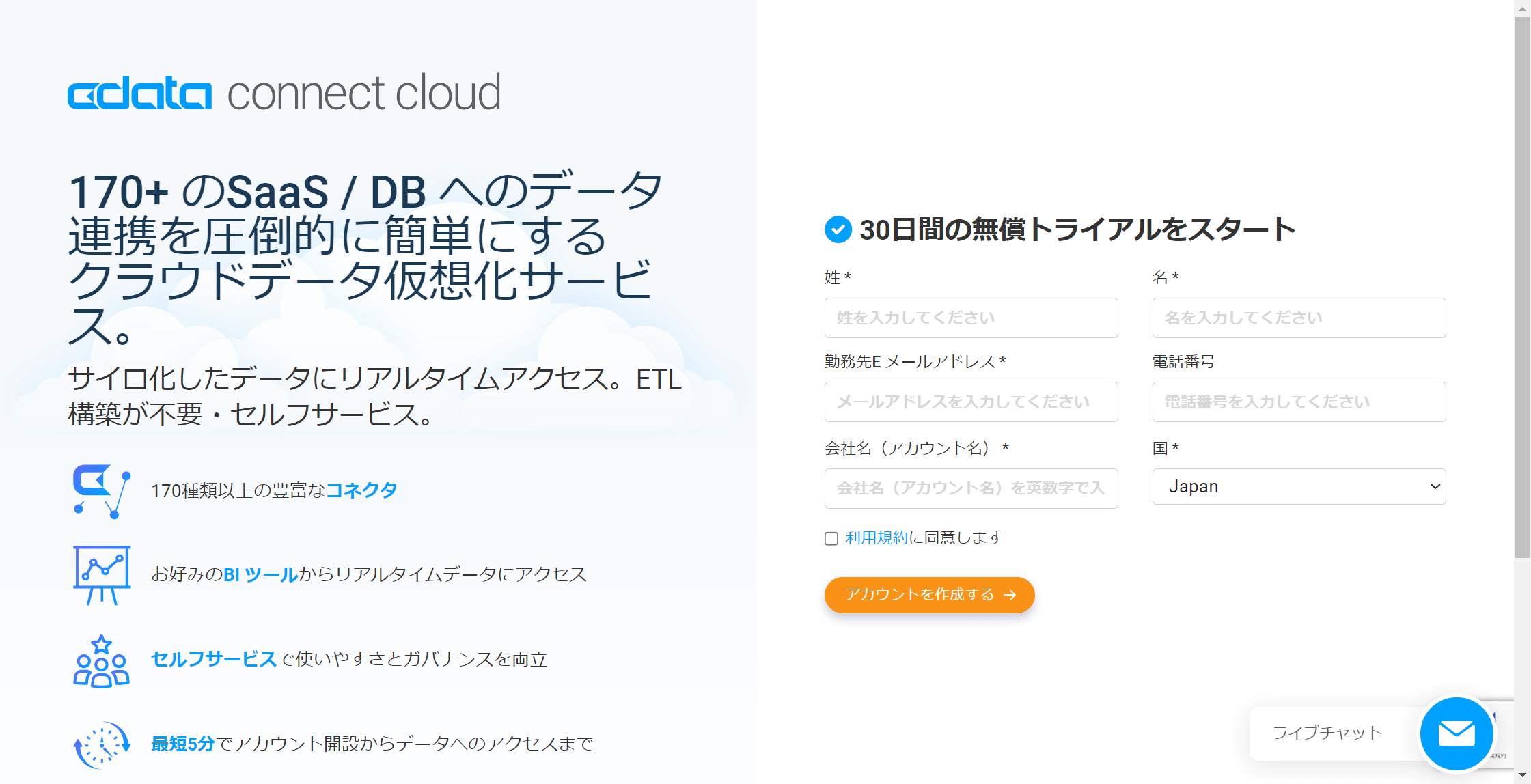Click arrow icon inside アカウントを作成する button
This screenshot has width=1531, height=784.
[1010, 595]
